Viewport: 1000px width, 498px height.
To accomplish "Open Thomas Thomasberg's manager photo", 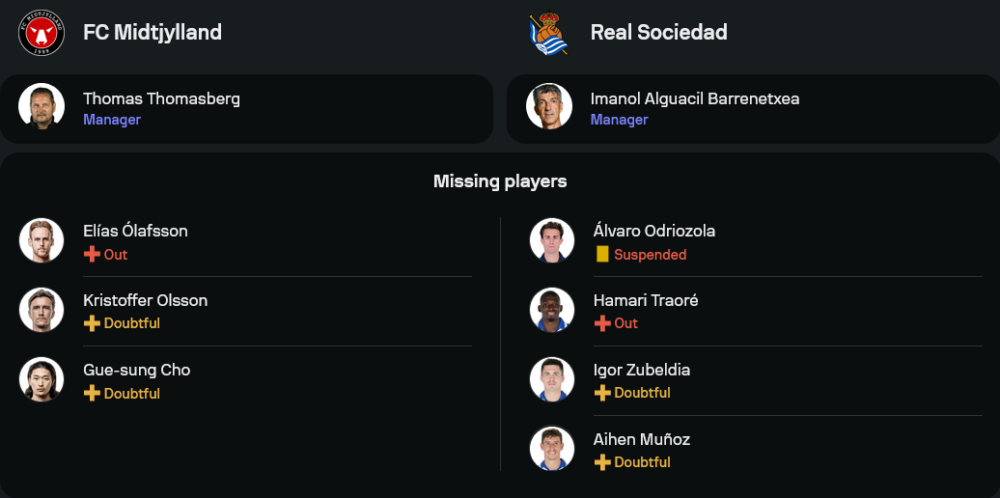I will click(41, 107).
